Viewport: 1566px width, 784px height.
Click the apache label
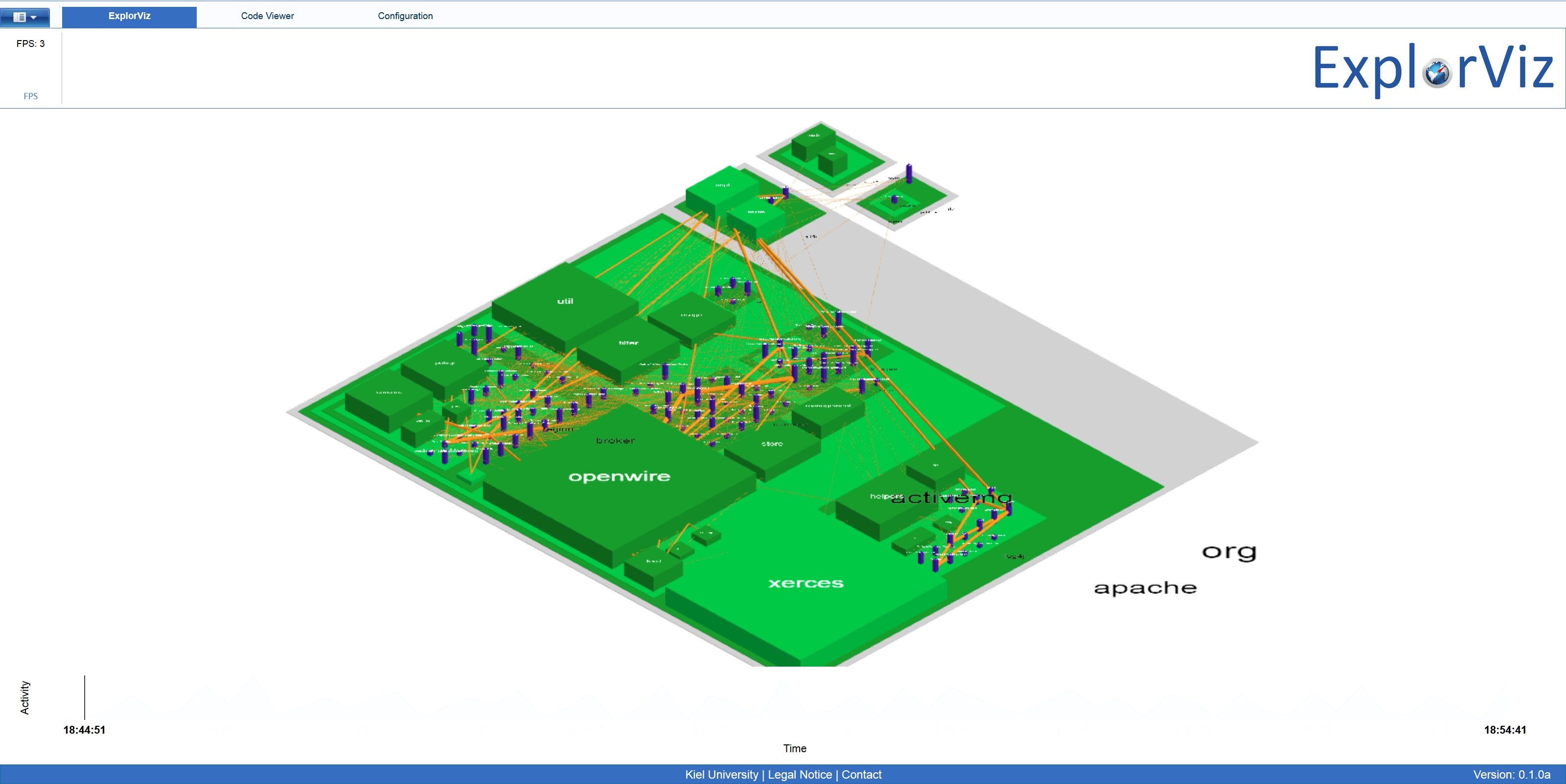[x=1145, y=588]
